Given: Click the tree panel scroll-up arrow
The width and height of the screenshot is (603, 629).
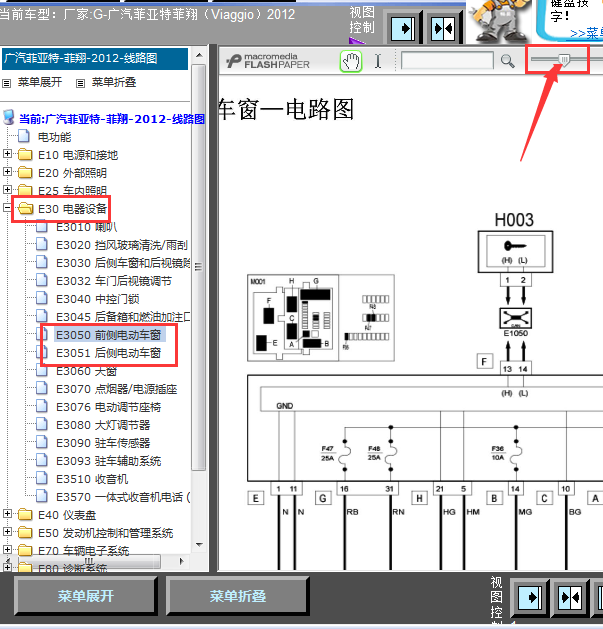Looking at the screenshot, I should pyautogui.click(x=199, y=55).
